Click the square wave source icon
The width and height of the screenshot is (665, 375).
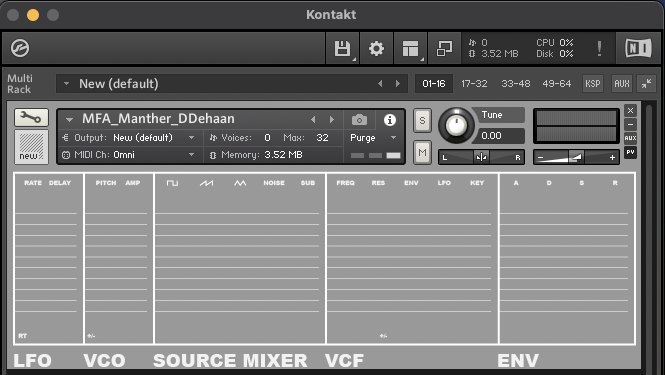[172, 183]
